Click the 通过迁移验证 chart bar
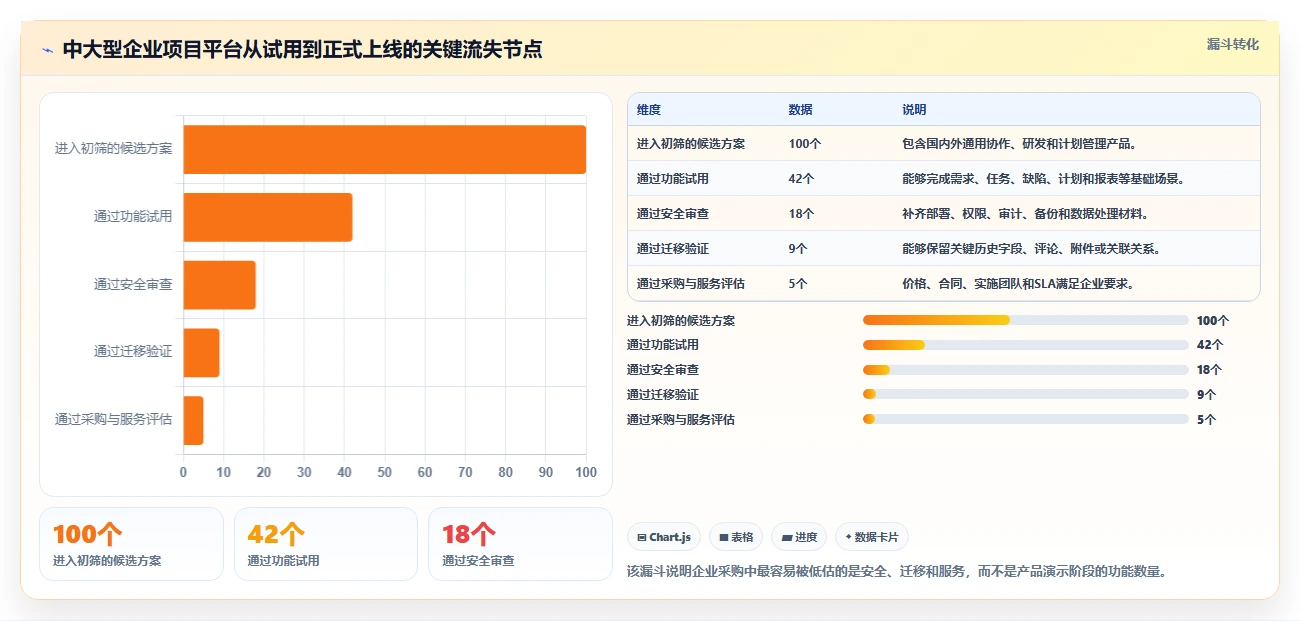Viewport: 1300px width, 621px height. (201, 352)
